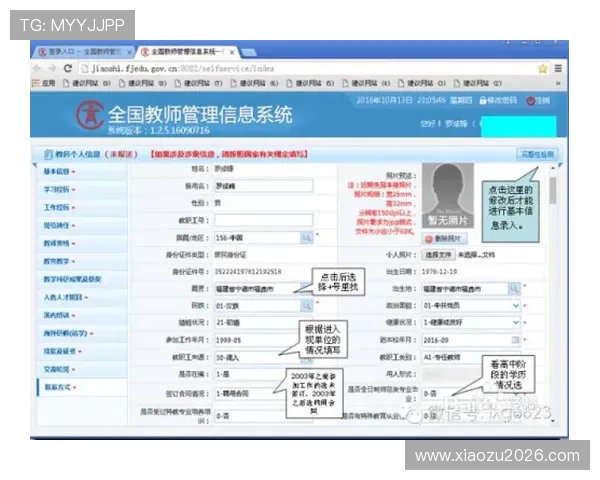This screenshot has width=600, height=480.
Task: Close the 全国教师管理信息系统 browser tab
Action: pyautogui.click(x=232, y=52)
